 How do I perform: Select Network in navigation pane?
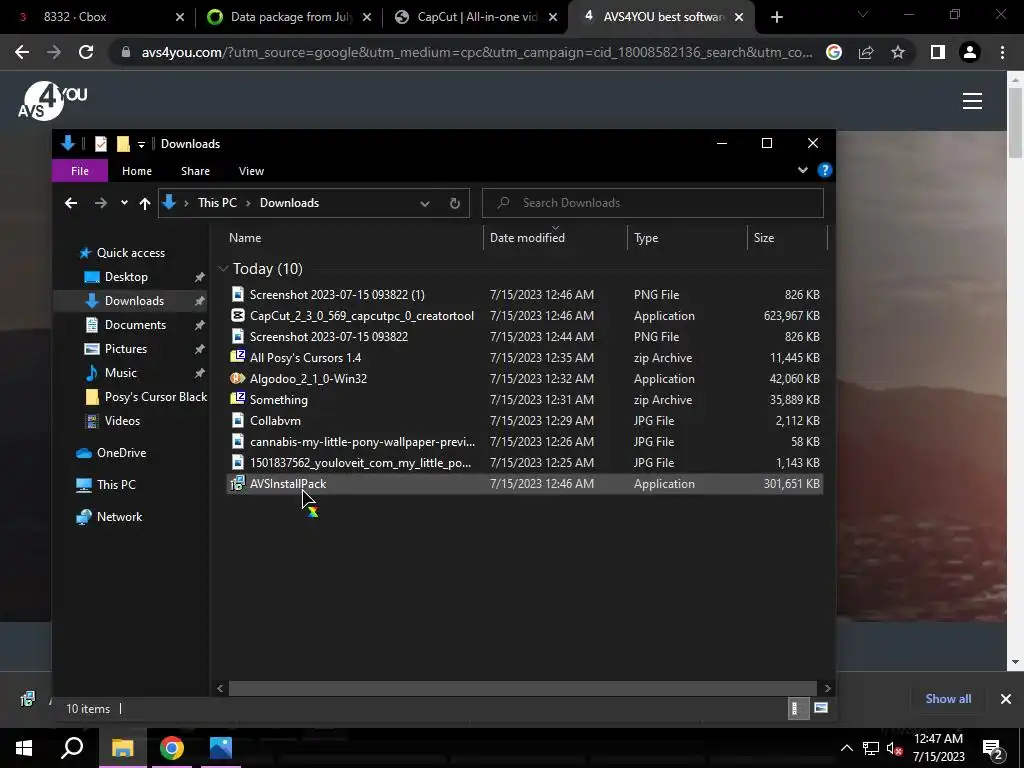120,517
